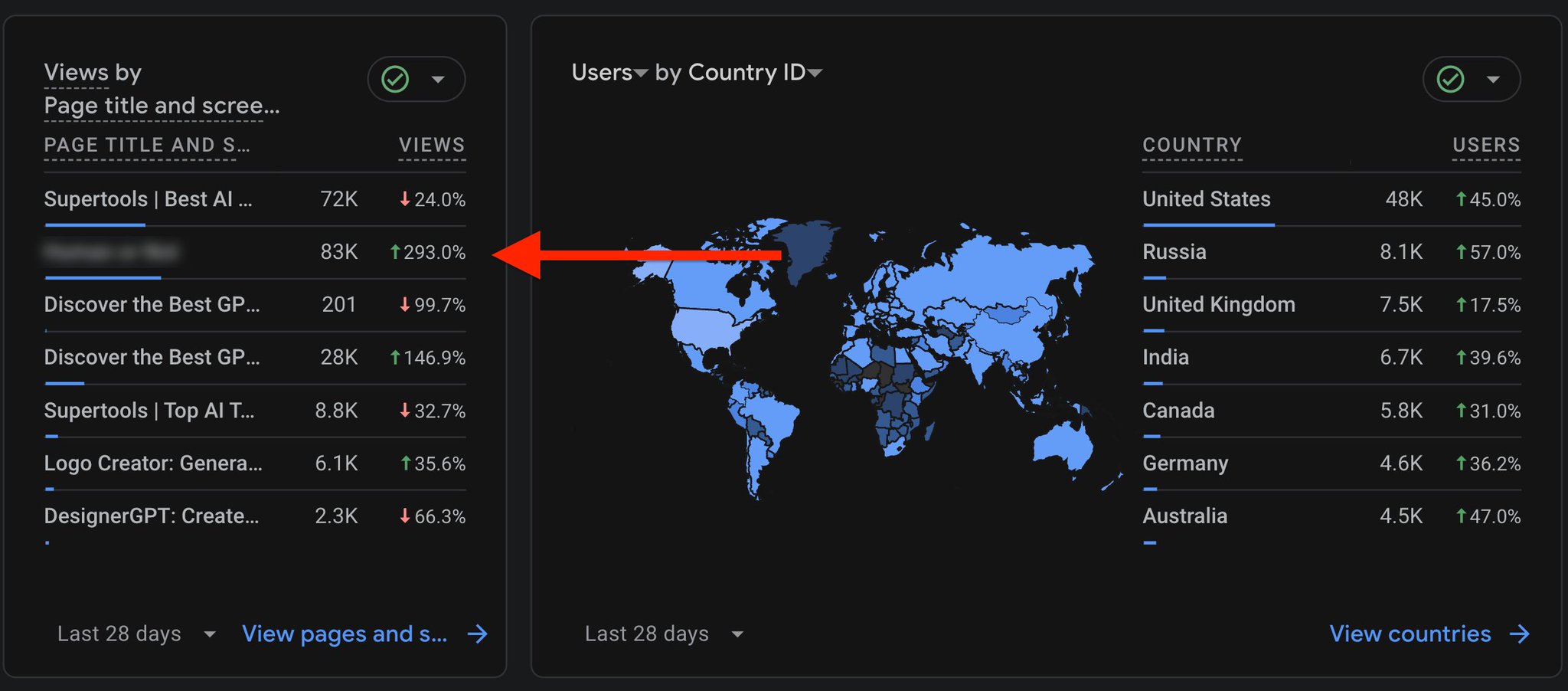Select Germany country row
This screenshot has width=1568, height=691.
(1331, 464)
